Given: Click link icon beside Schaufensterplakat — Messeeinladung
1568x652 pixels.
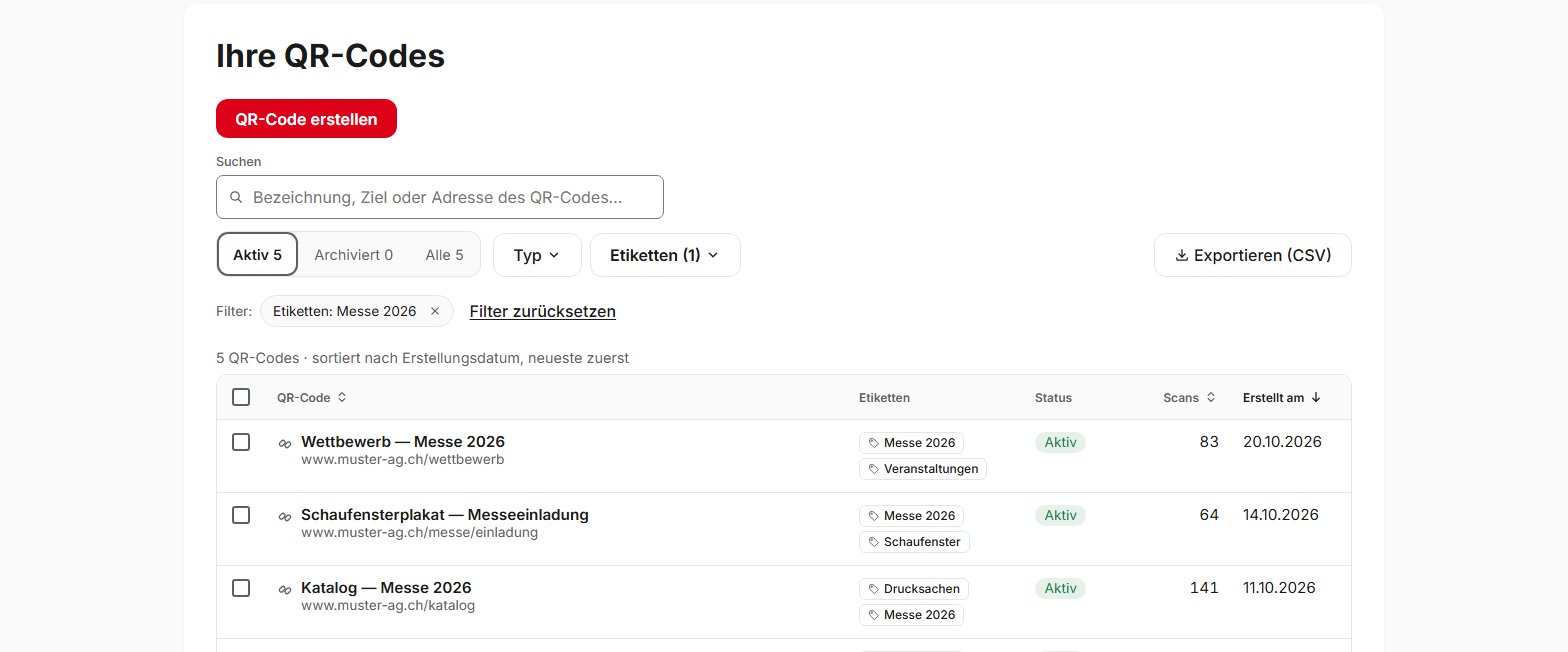Looking at the screenshot, I should pos(285,516).
